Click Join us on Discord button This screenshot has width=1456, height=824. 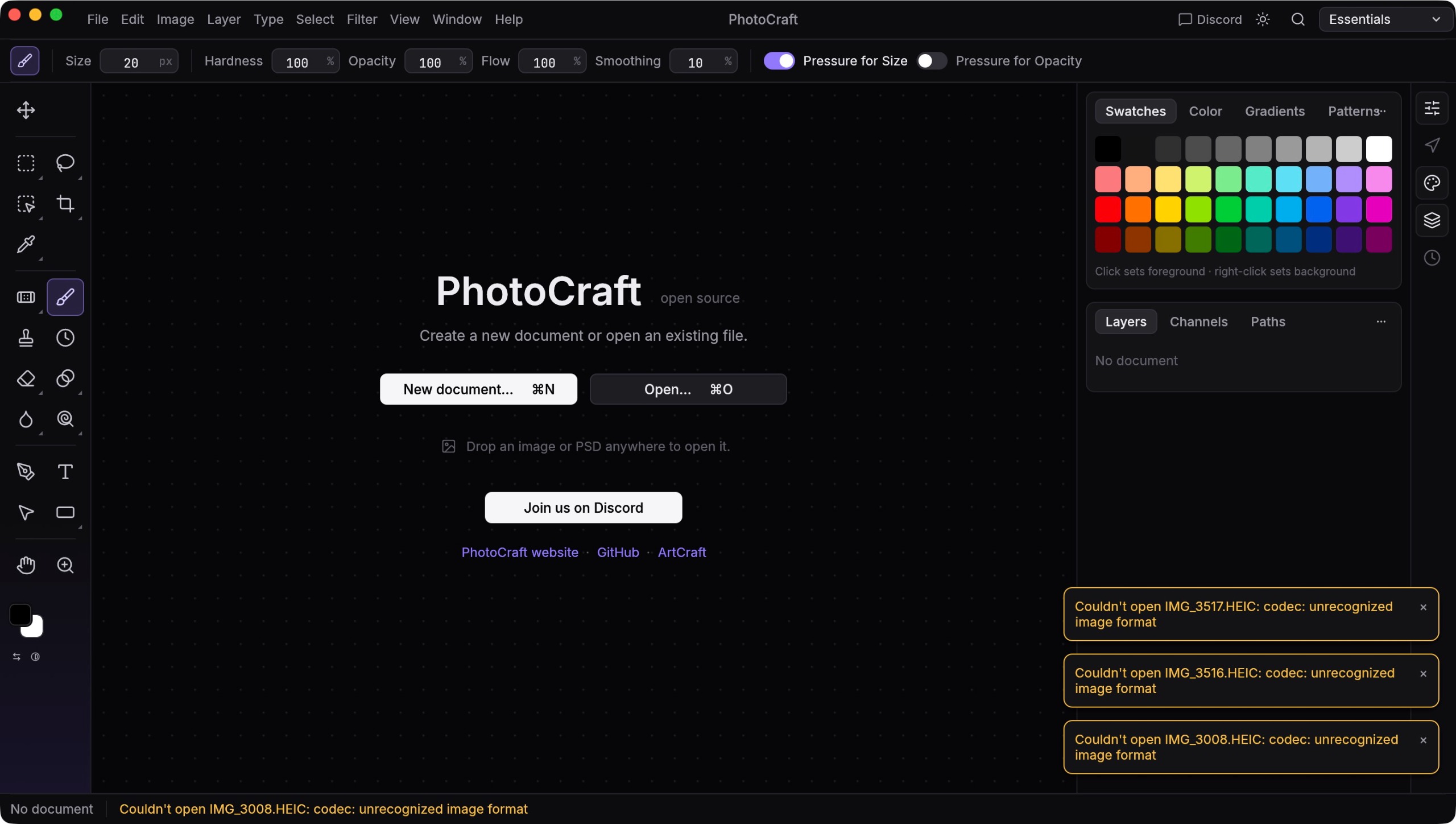584,508
